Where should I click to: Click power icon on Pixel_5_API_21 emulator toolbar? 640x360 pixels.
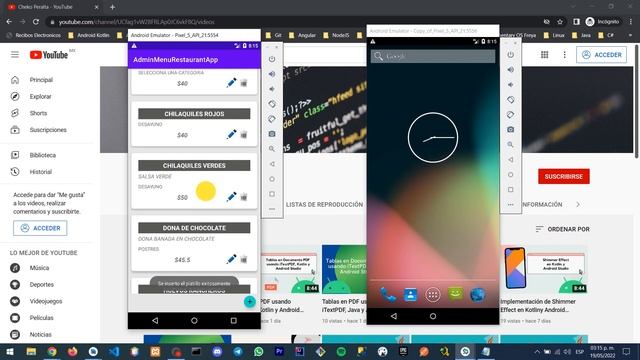tap(272, 59)
